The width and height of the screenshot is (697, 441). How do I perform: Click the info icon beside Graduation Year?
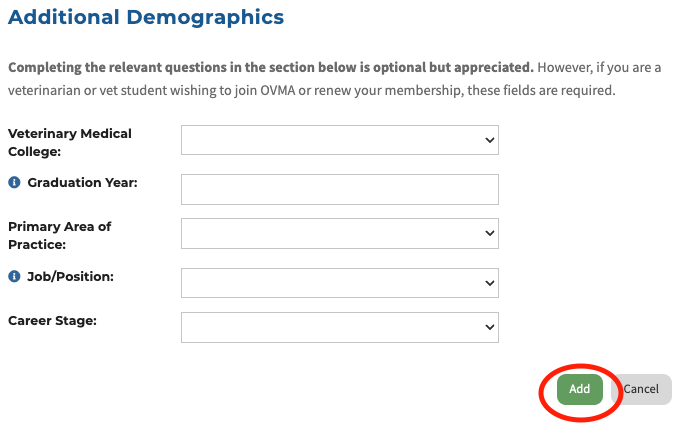pos(15,183)
